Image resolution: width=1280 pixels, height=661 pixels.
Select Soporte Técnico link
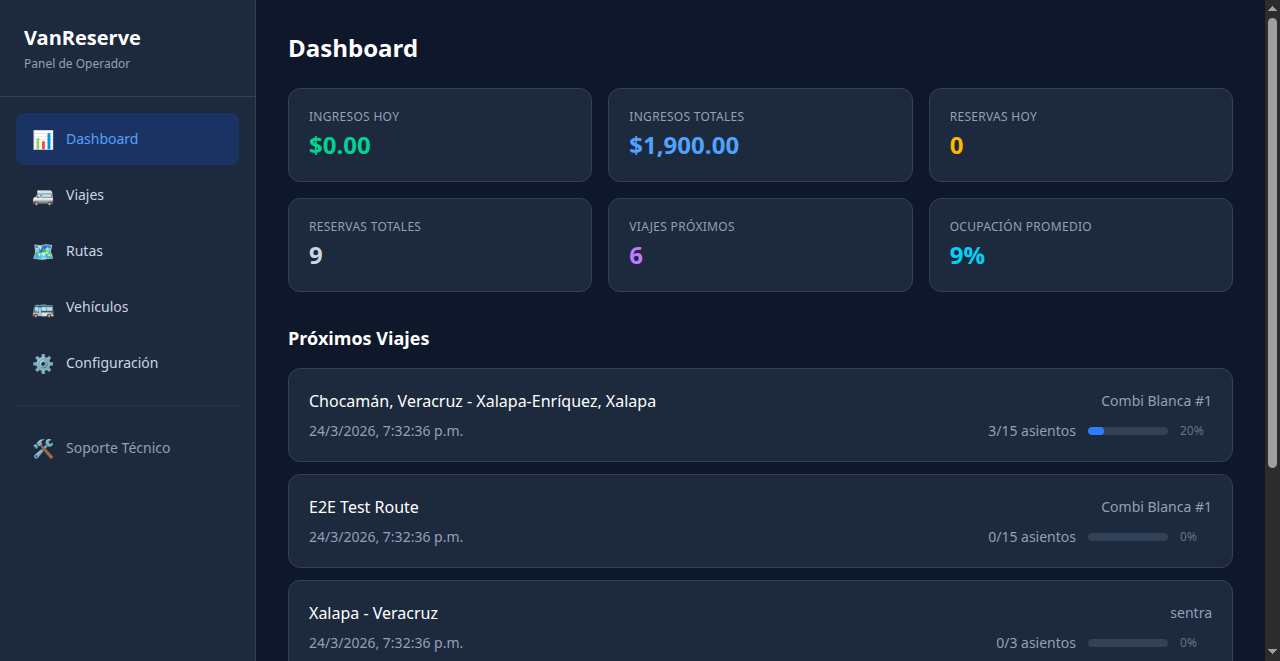click(118, 448)
